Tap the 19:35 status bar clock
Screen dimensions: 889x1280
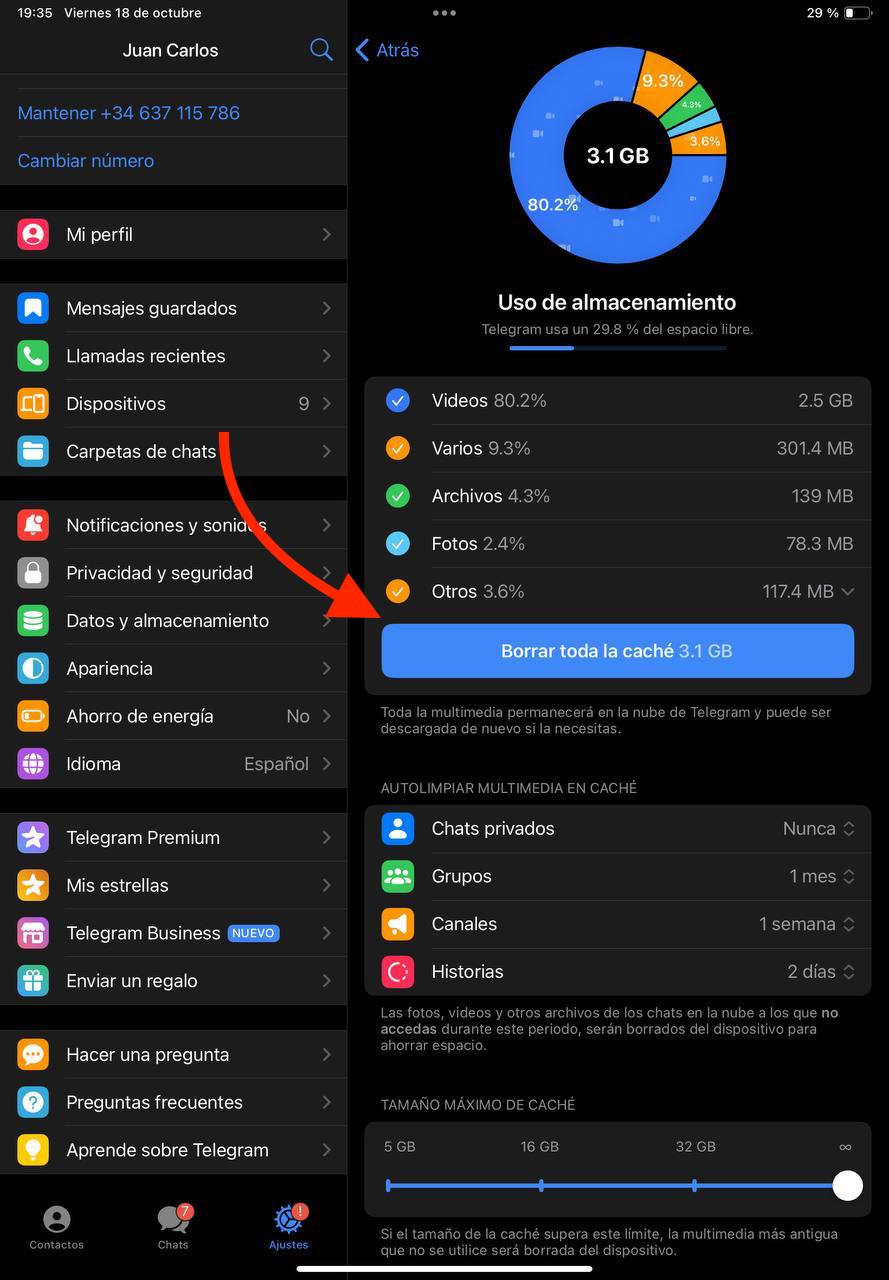35,13
